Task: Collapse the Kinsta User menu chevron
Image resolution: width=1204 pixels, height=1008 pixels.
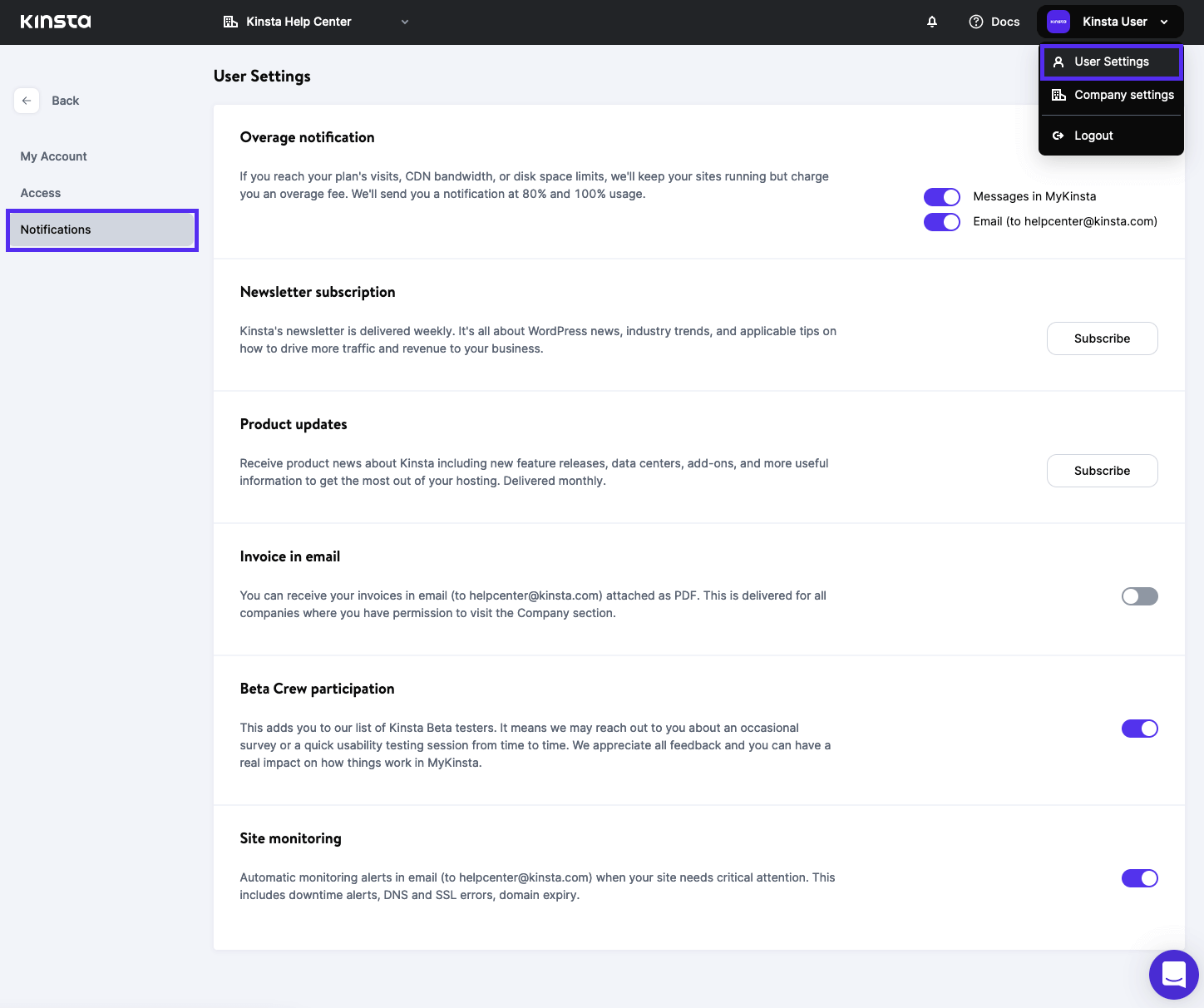Action: (1164, 22)
